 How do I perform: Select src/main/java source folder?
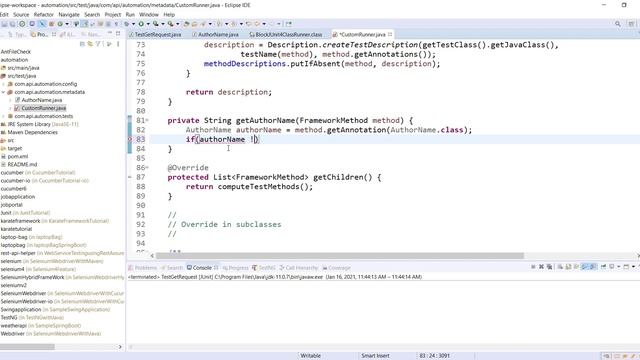click(x=23, y=68)
